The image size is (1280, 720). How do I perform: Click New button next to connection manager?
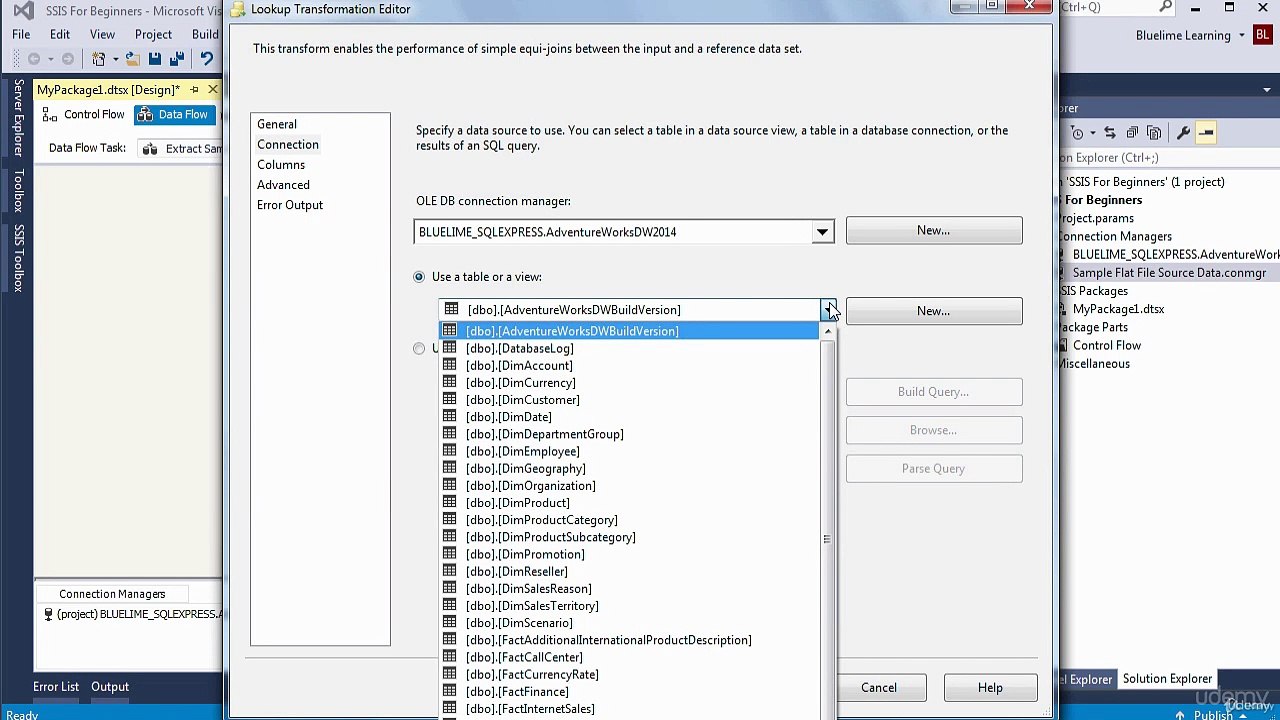coord(934,231)
